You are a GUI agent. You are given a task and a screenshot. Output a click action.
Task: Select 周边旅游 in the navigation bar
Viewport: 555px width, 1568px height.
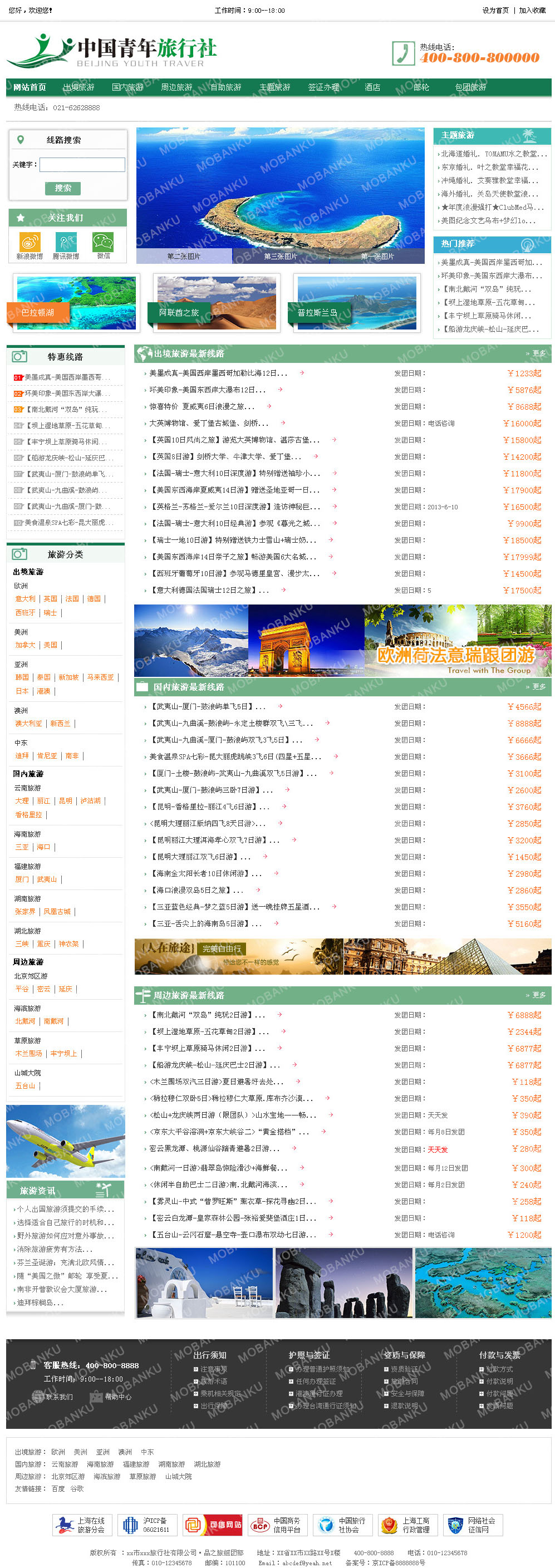click(176, 87)
